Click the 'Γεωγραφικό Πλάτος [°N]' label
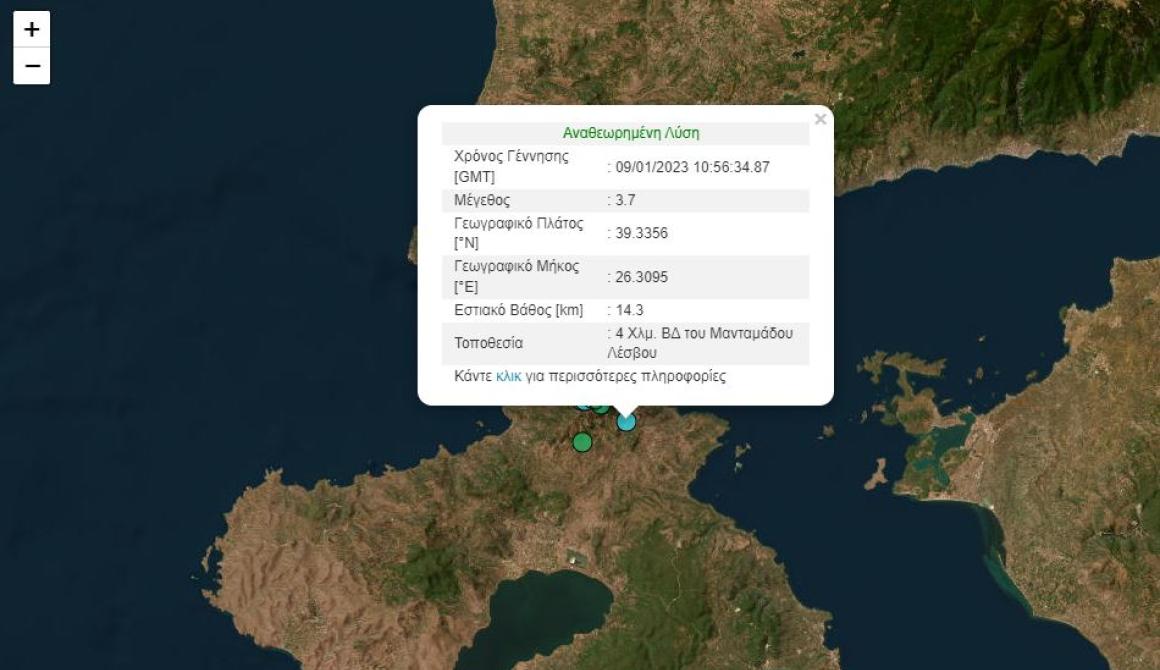The height and width of the screenshot is (670, 1160). 518,232
